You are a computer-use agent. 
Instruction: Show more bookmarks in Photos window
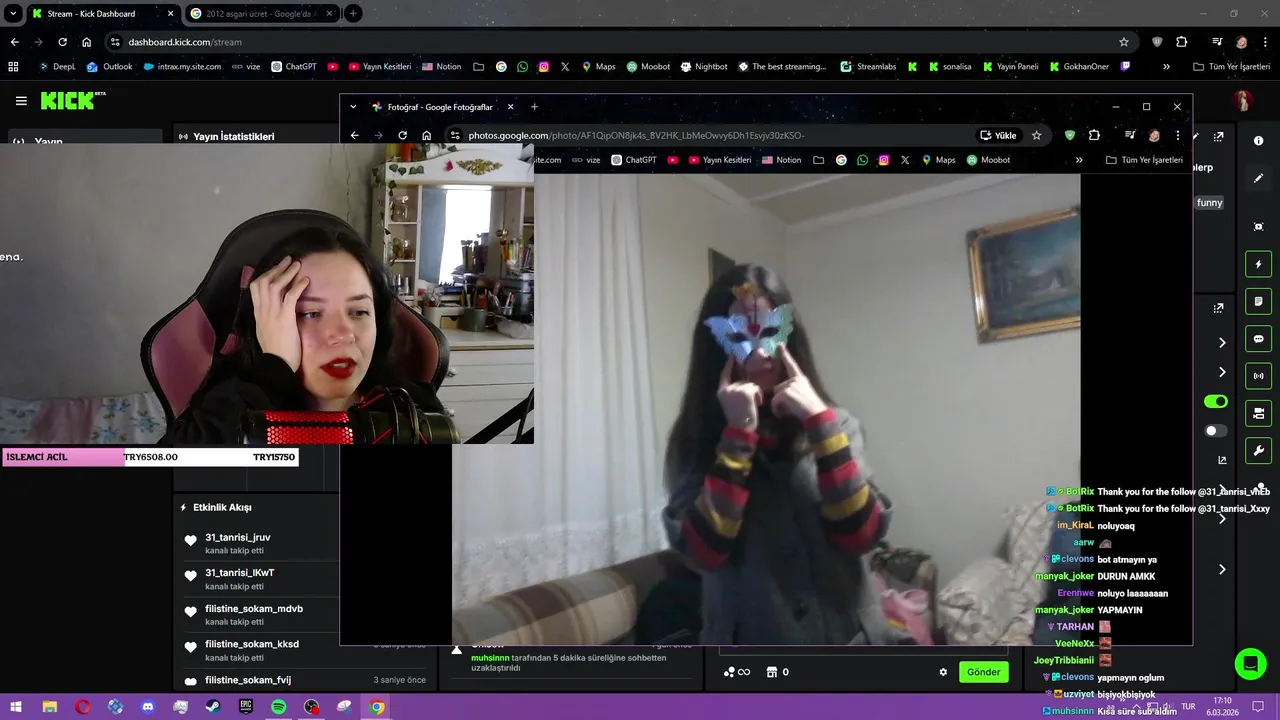[x=1079, y=160]
